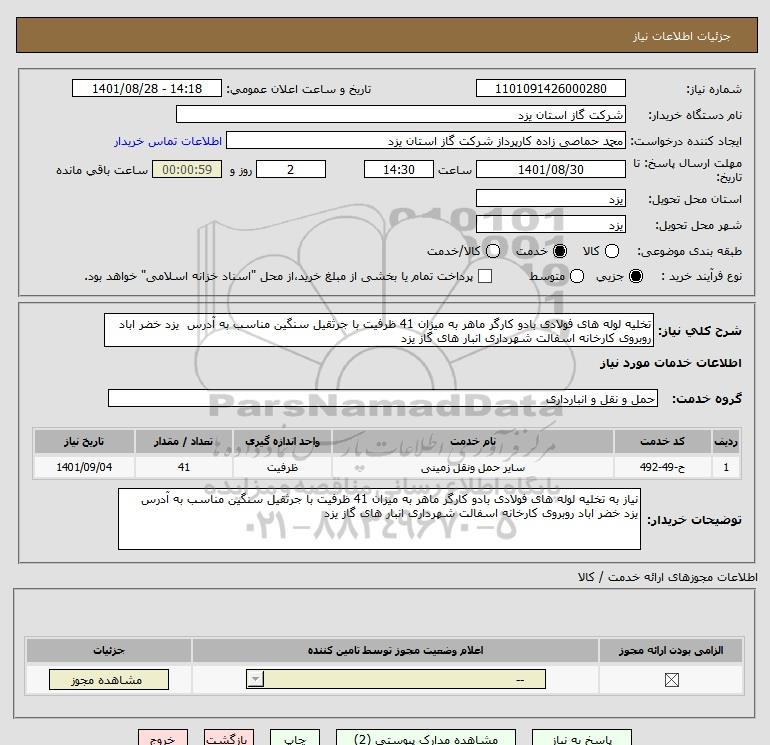Select the متوسط purchase type radio
The image size is (770, 745).
point(577,276)
